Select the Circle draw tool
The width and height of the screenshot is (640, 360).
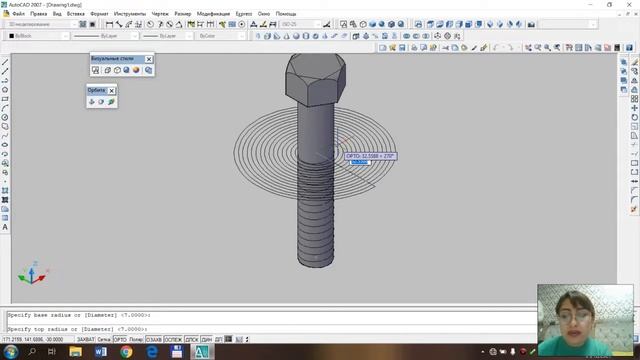point(5,118)
